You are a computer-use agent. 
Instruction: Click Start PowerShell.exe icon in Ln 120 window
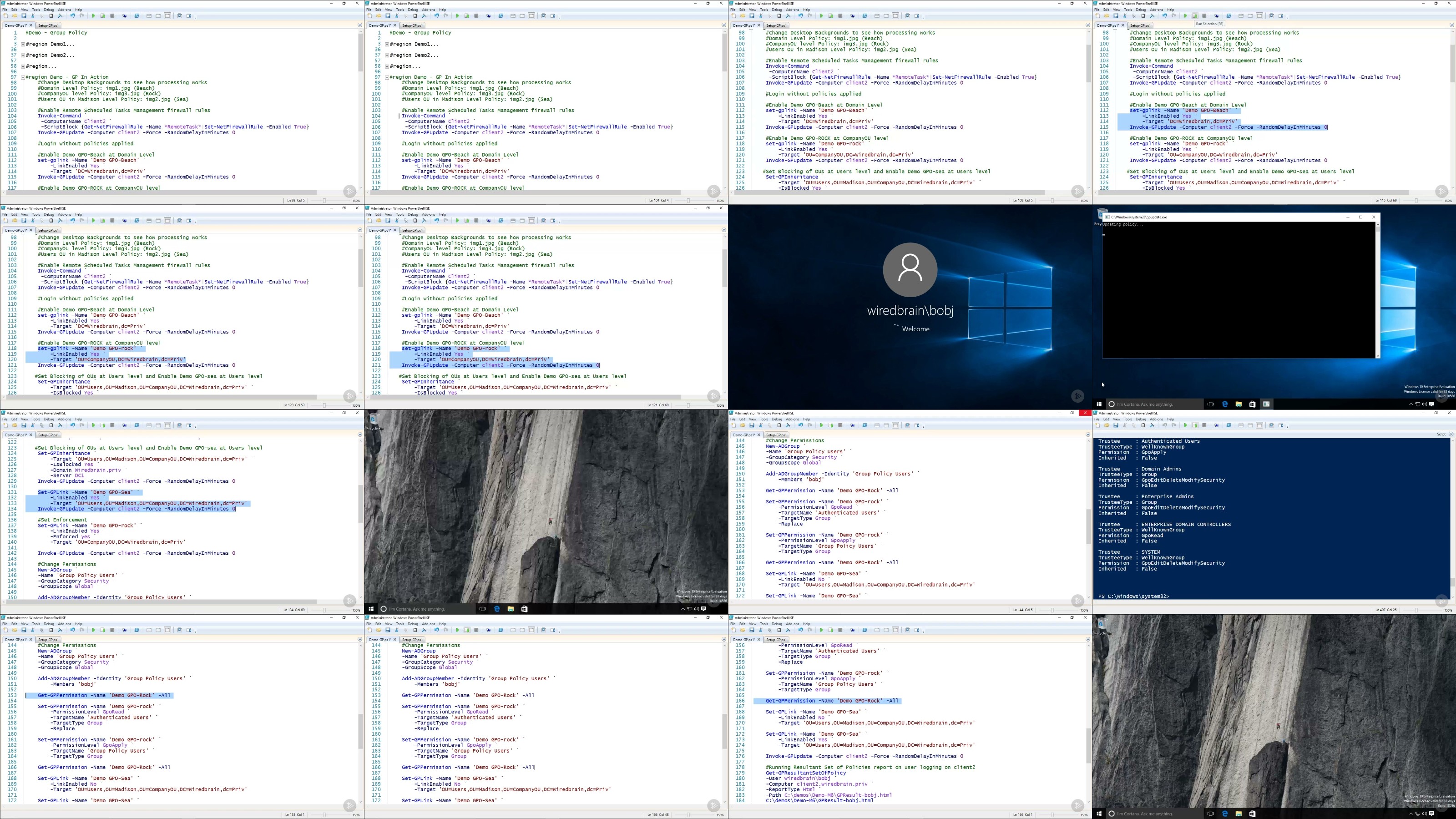click(137, 220)
